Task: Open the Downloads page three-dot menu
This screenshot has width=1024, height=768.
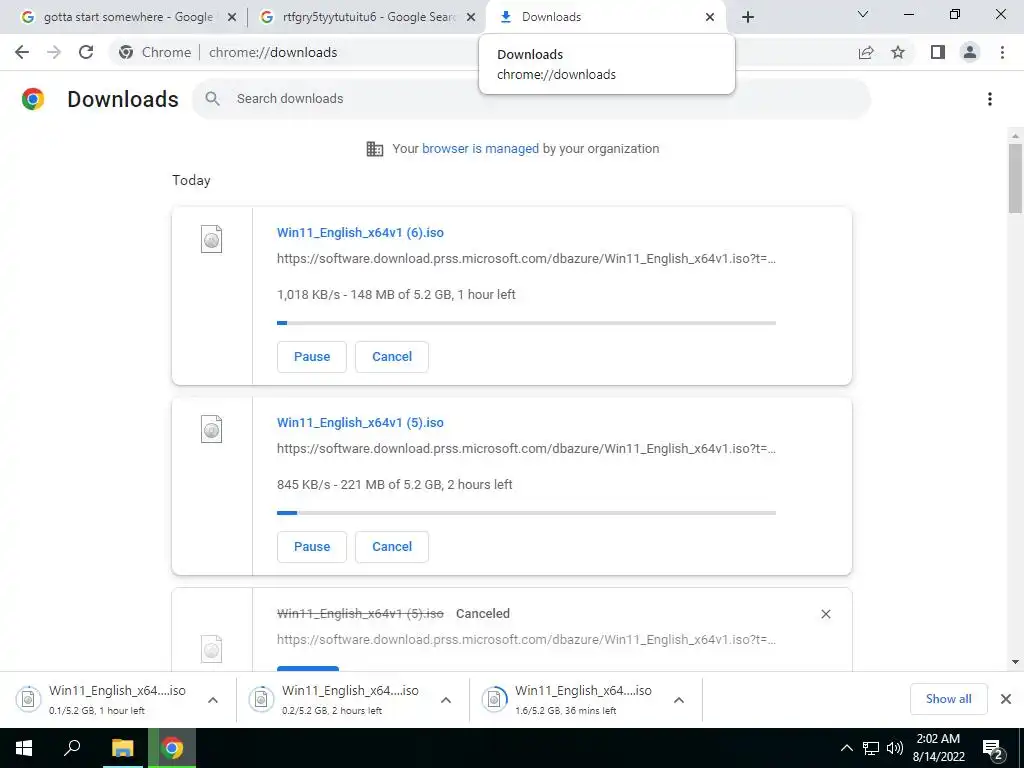Action: point(990,99)
